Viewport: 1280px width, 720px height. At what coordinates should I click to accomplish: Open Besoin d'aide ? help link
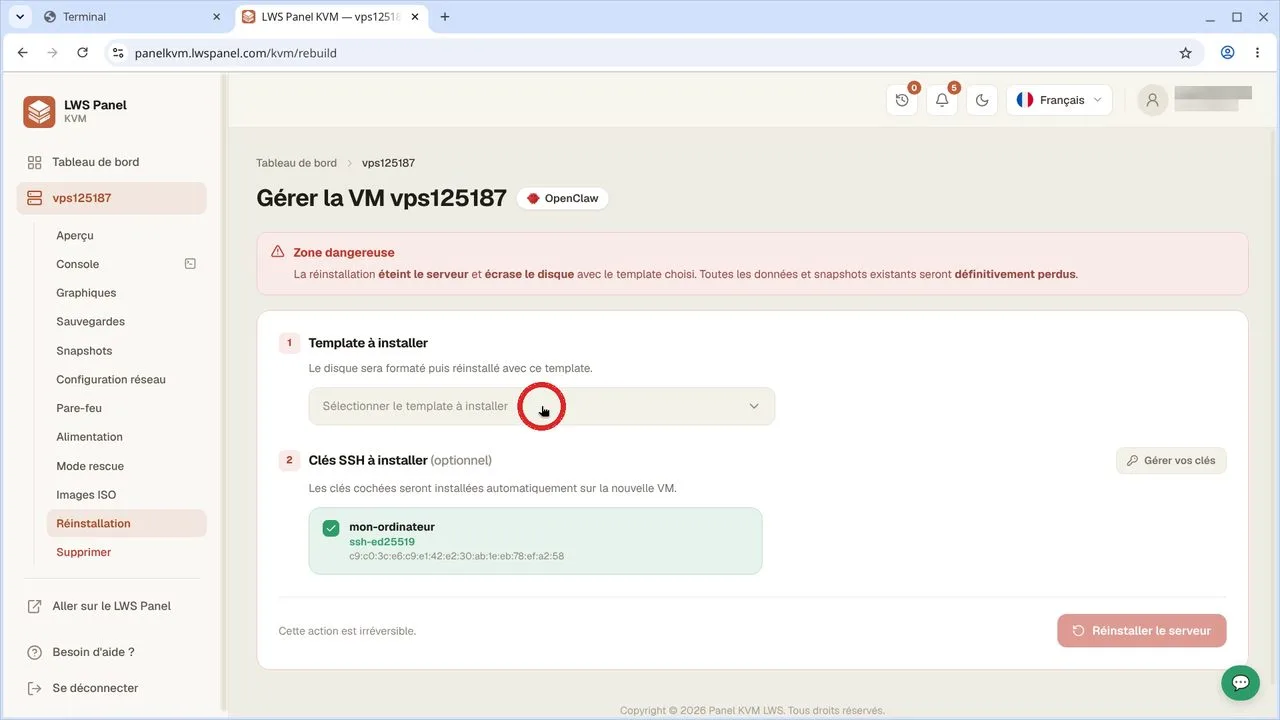coord(93,652)
